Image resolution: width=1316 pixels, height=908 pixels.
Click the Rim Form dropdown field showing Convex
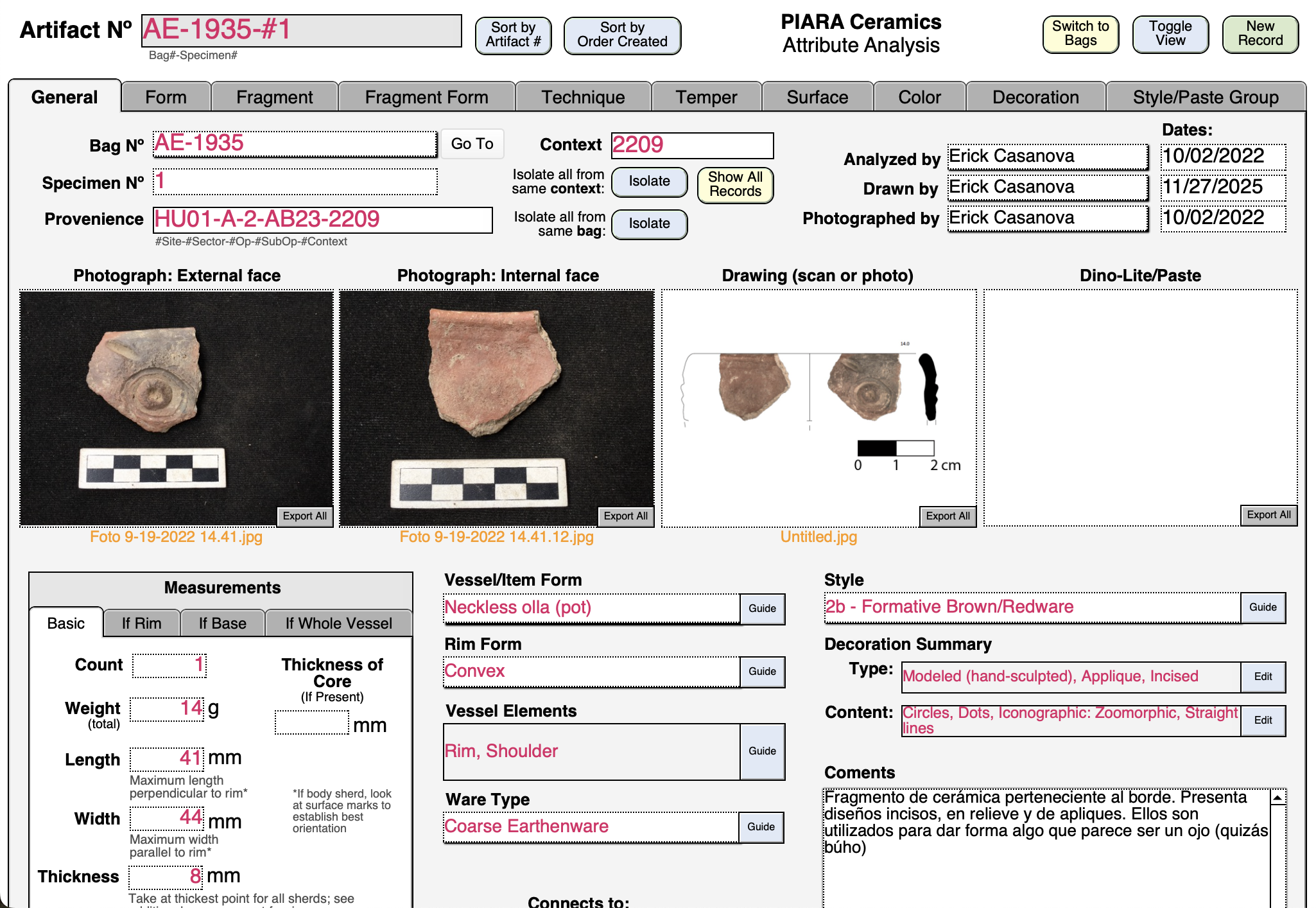(591, 671)
